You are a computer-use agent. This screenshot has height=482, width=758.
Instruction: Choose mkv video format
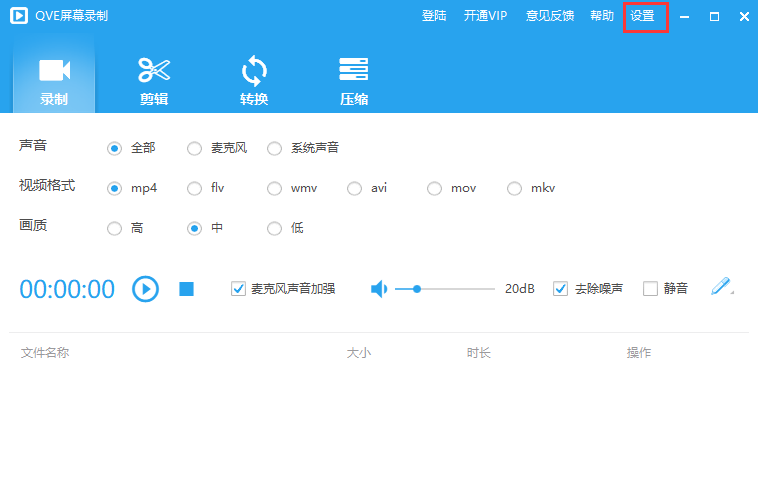point(514,188)
